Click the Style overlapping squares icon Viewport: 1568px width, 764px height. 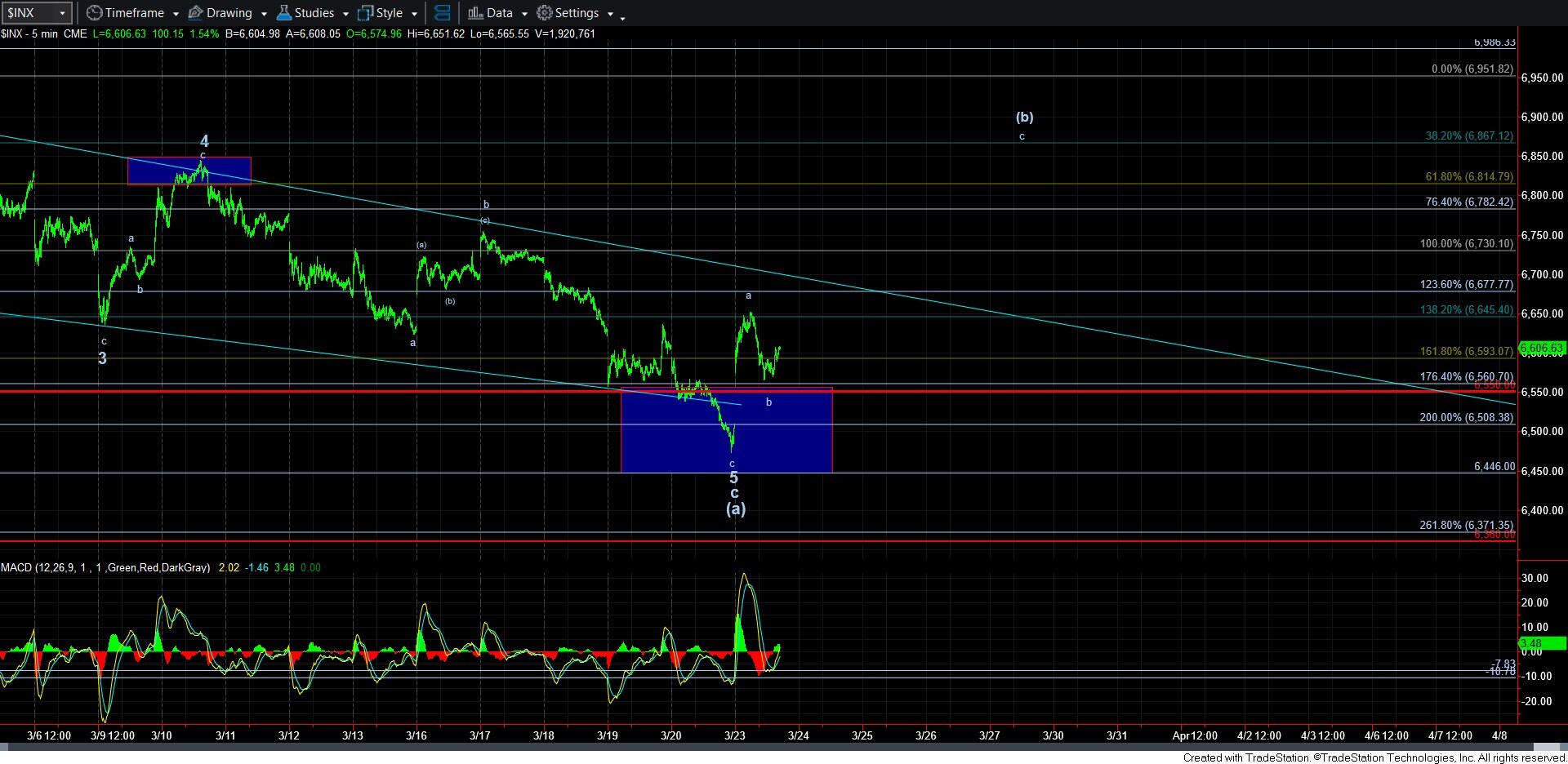click(x=366, y=13)
